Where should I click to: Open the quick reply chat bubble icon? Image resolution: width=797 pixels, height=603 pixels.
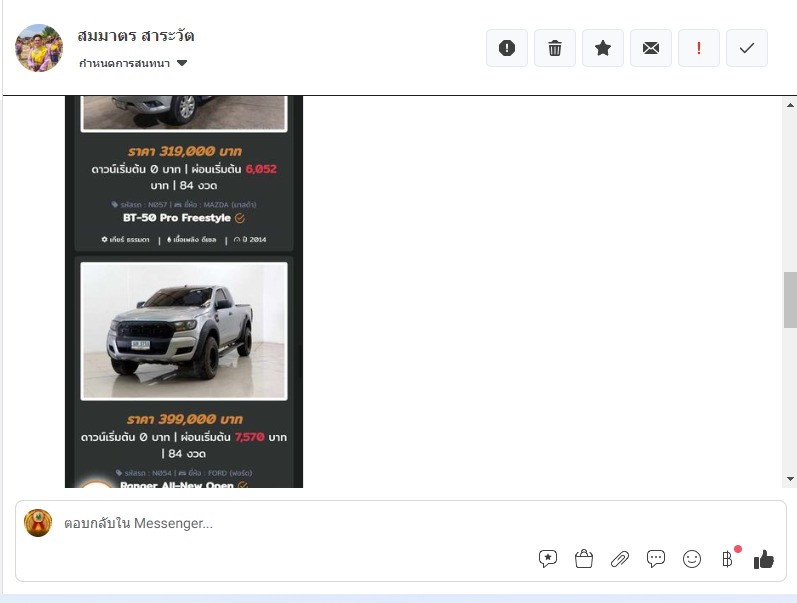(x=656, y=559)
